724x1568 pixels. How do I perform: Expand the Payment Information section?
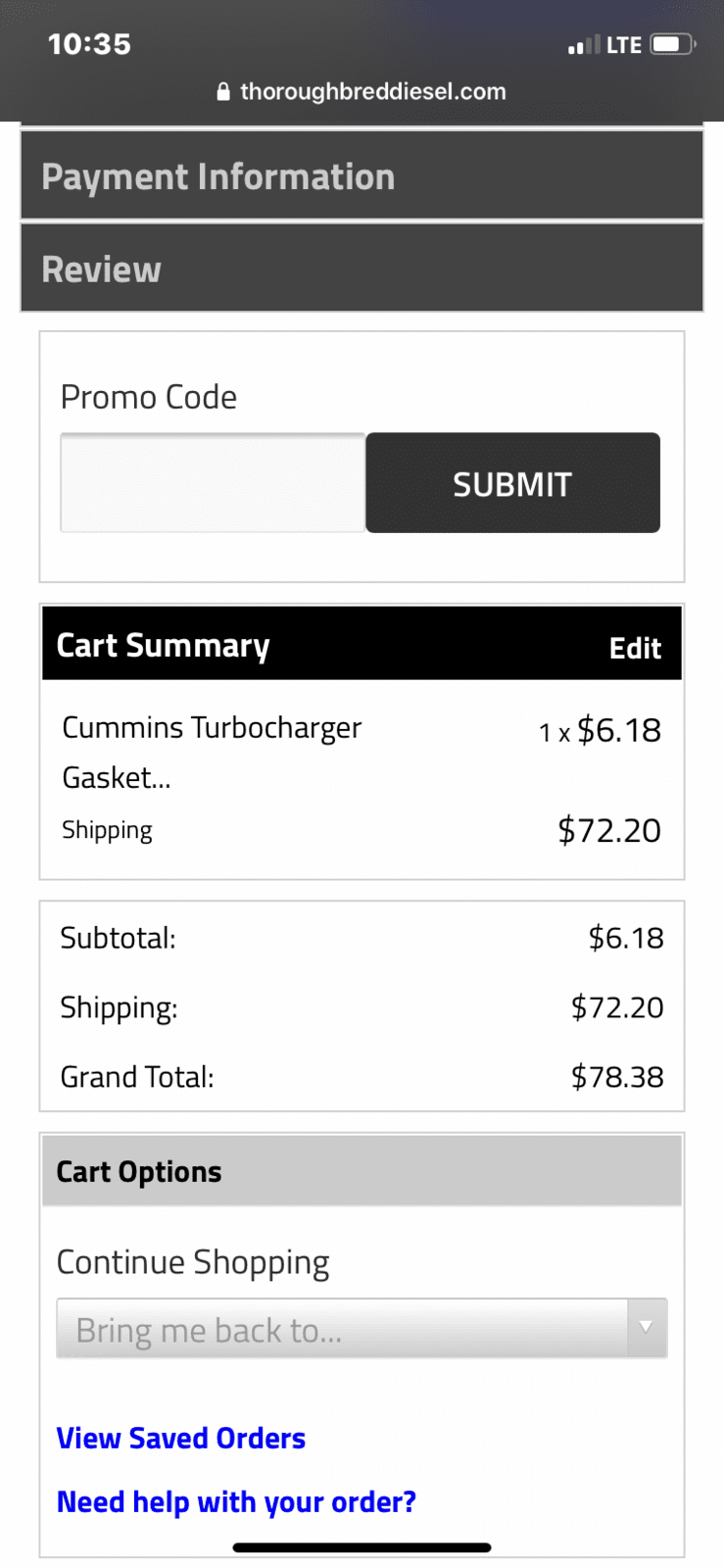pyautogui.click(x=362, y=175)
